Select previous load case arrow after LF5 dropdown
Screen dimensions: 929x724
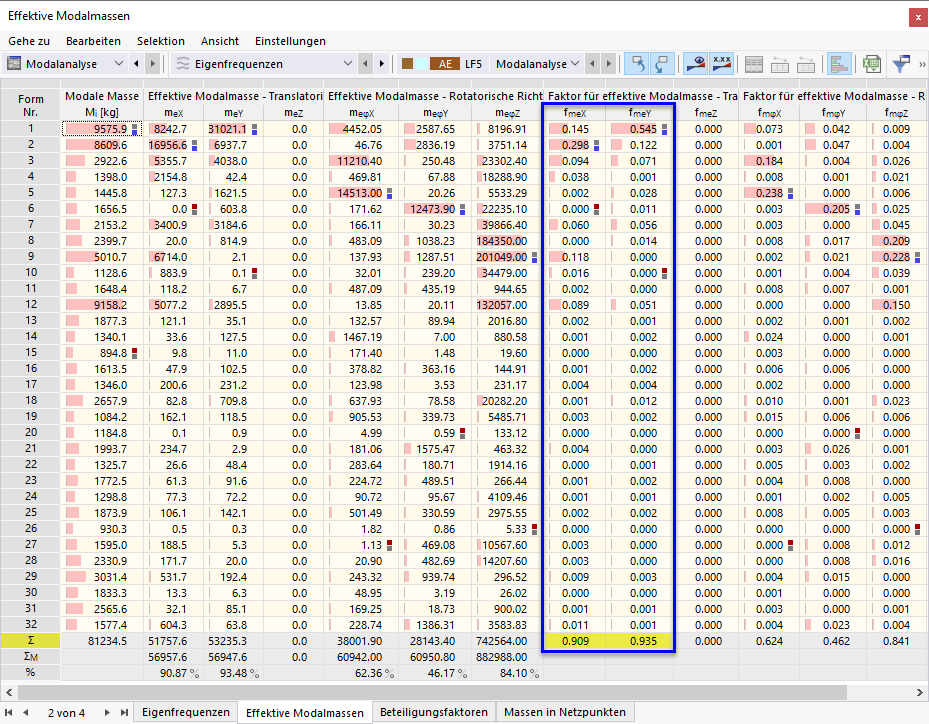point(592,63)
